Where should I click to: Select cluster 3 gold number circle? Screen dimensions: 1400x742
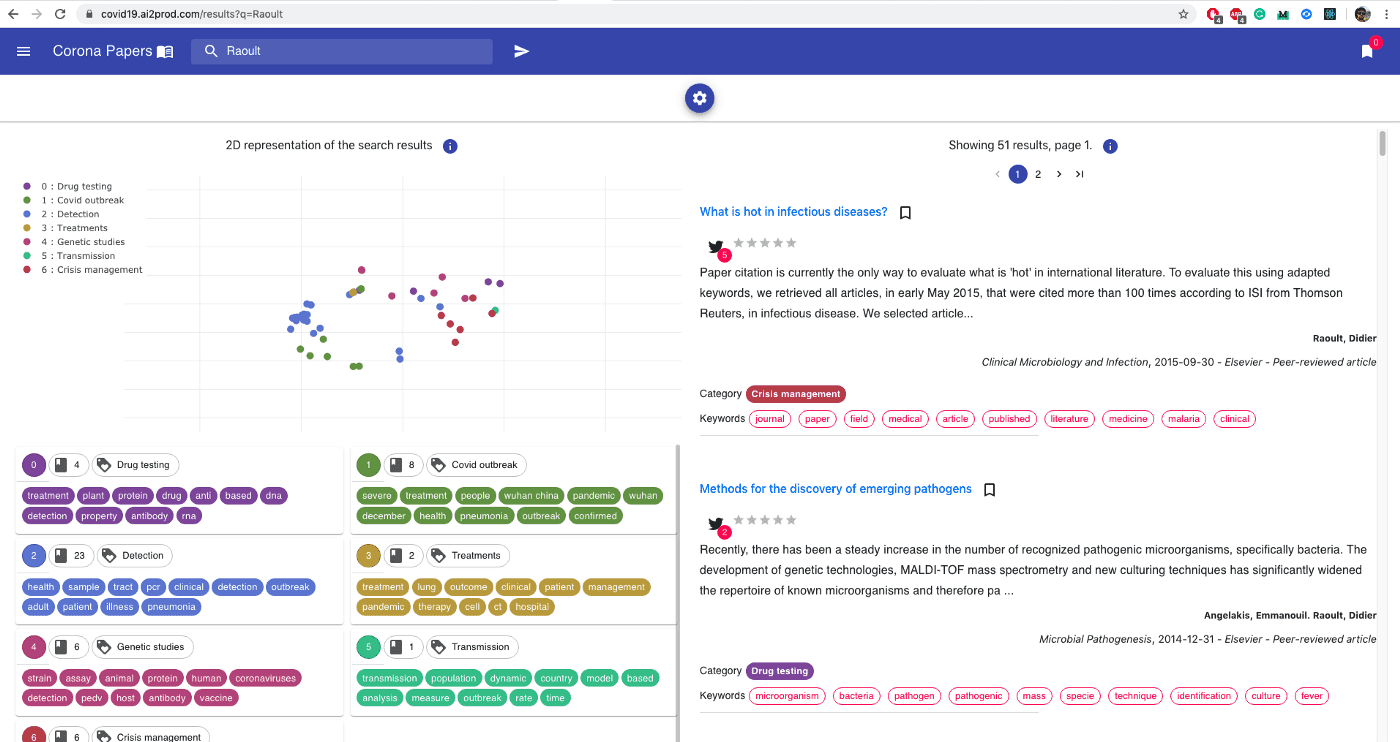point(368,556)
